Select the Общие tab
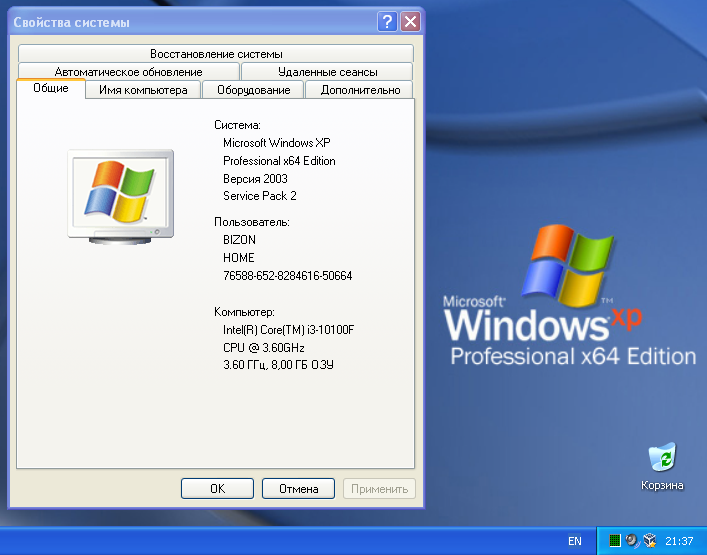The height and width of the screenshot is (555, 707). point(50,88)
